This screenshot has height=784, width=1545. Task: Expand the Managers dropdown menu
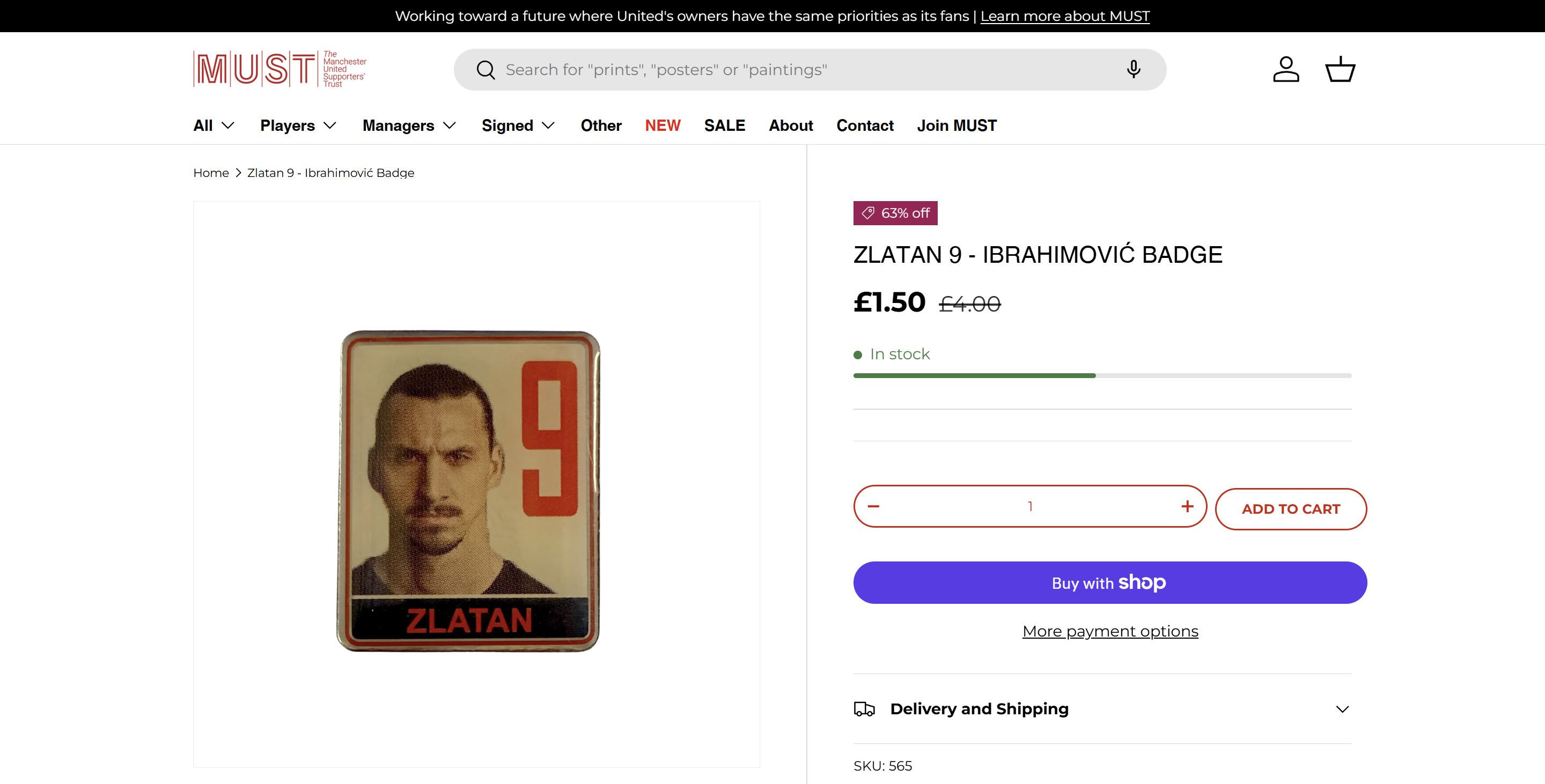coord(410,125)
